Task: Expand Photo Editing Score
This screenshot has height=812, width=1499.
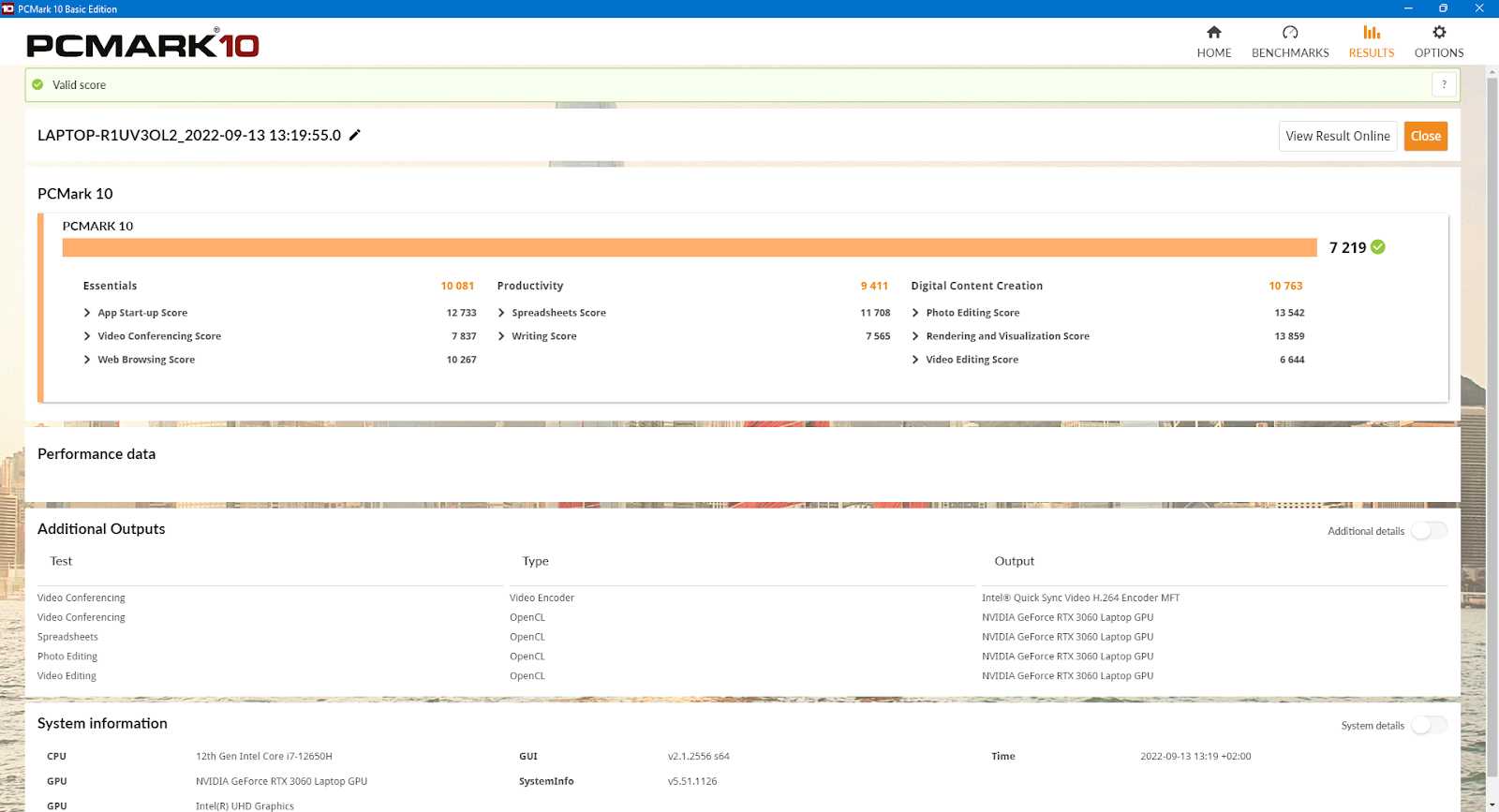Action: (x=915, y=313)
